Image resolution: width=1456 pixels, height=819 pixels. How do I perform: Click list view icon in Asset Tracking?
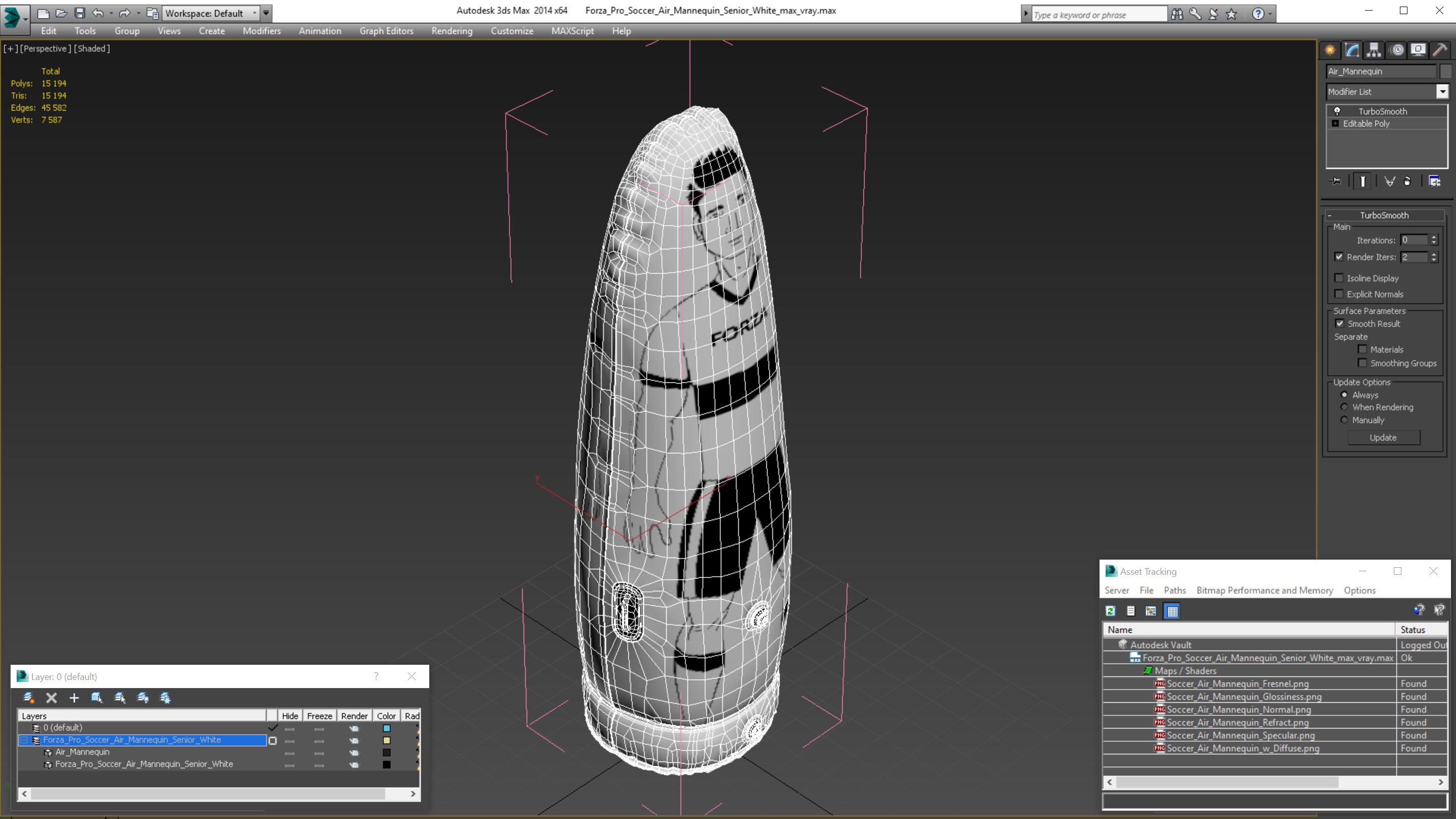click(1131, 611)
